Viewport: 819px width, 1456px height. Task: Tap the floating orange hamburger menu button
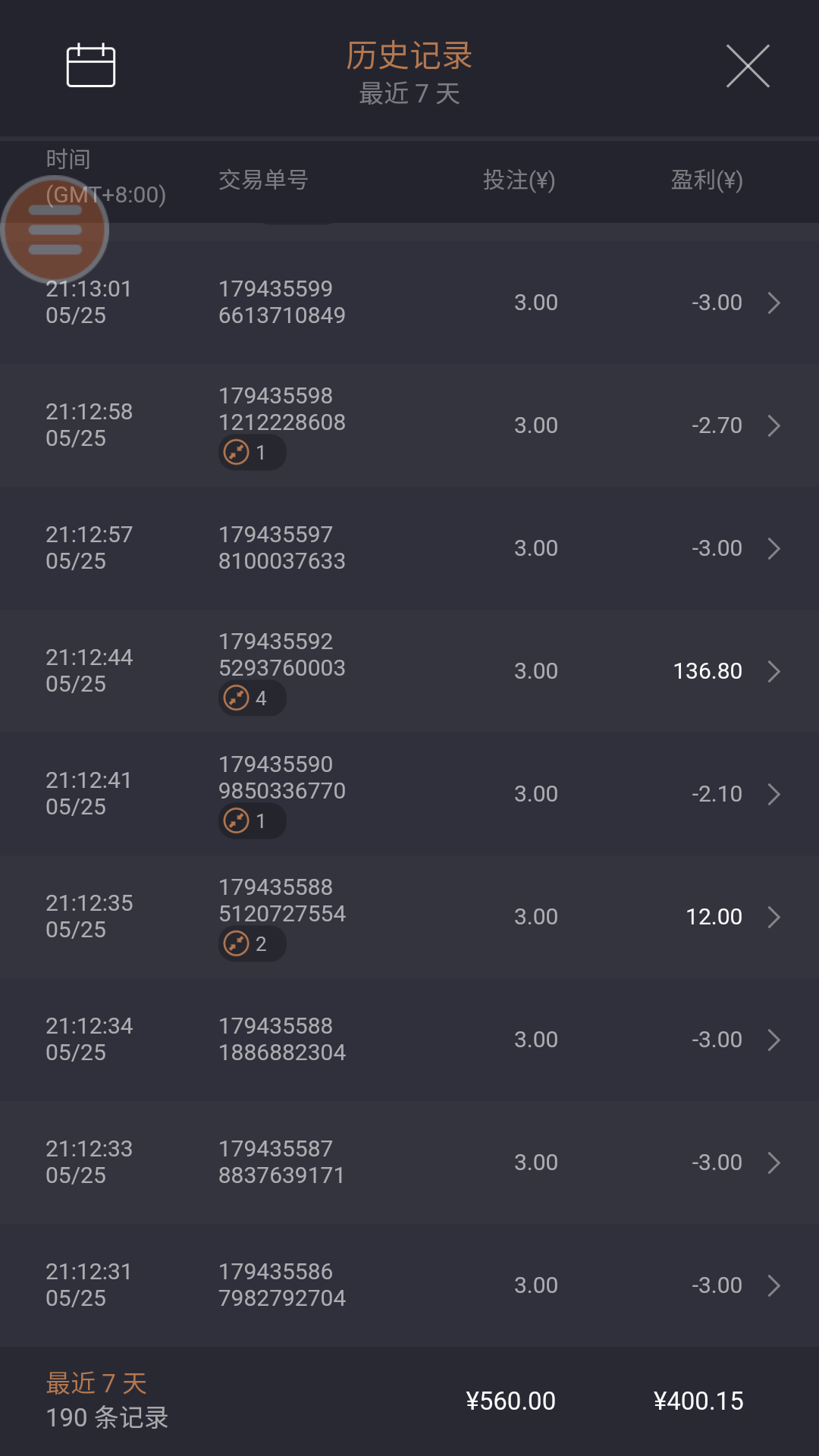[x=55, y=229]
